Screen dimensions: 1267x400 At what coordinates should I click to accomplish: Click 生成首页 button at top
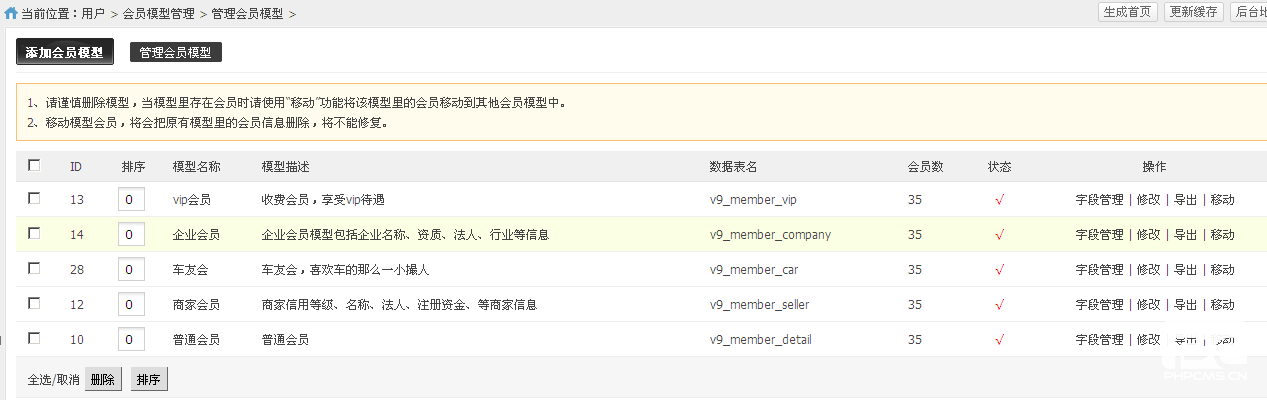tap(1127, 12)
